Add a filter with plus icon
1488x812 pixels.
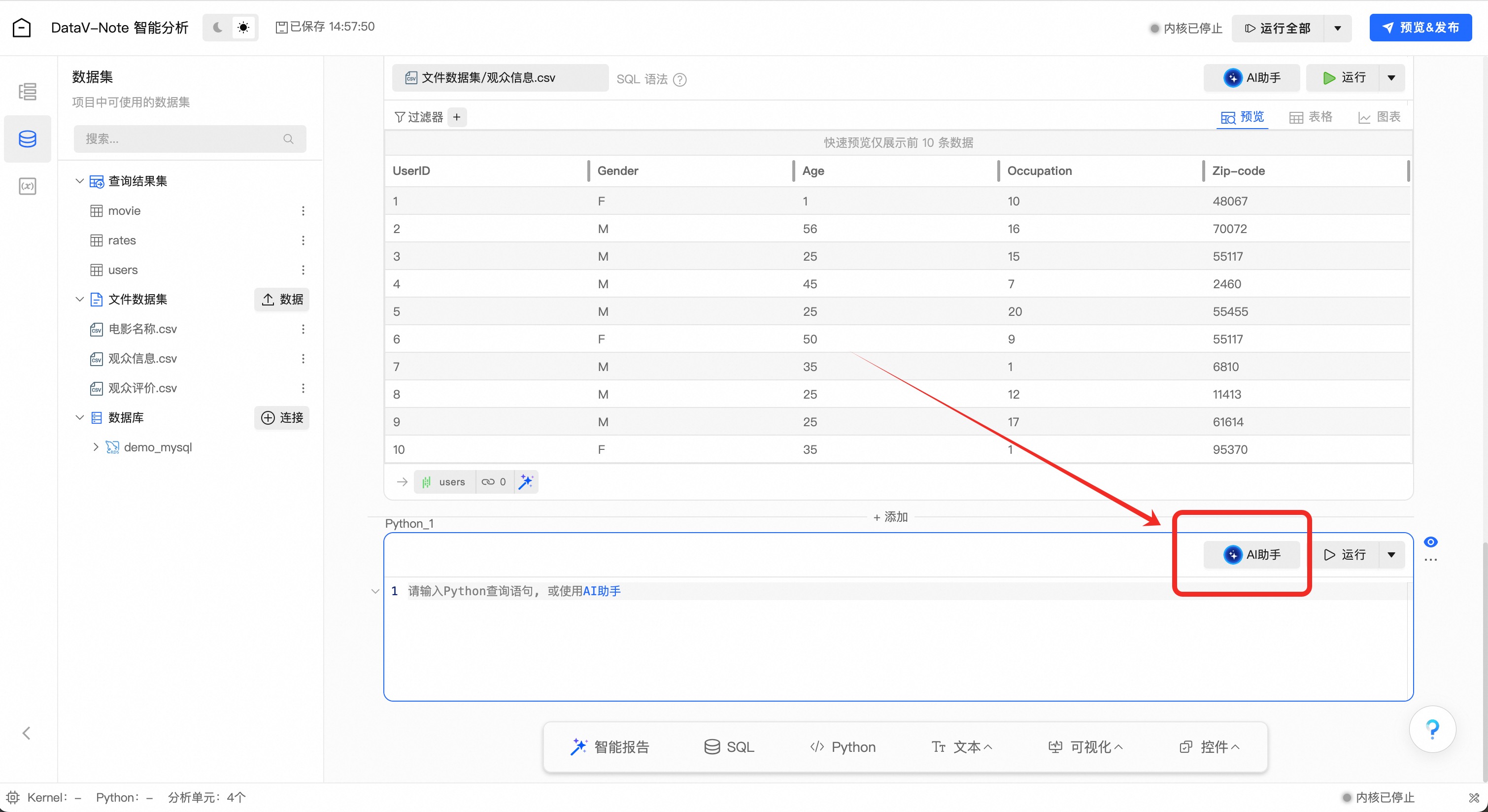tap(457, 117)
